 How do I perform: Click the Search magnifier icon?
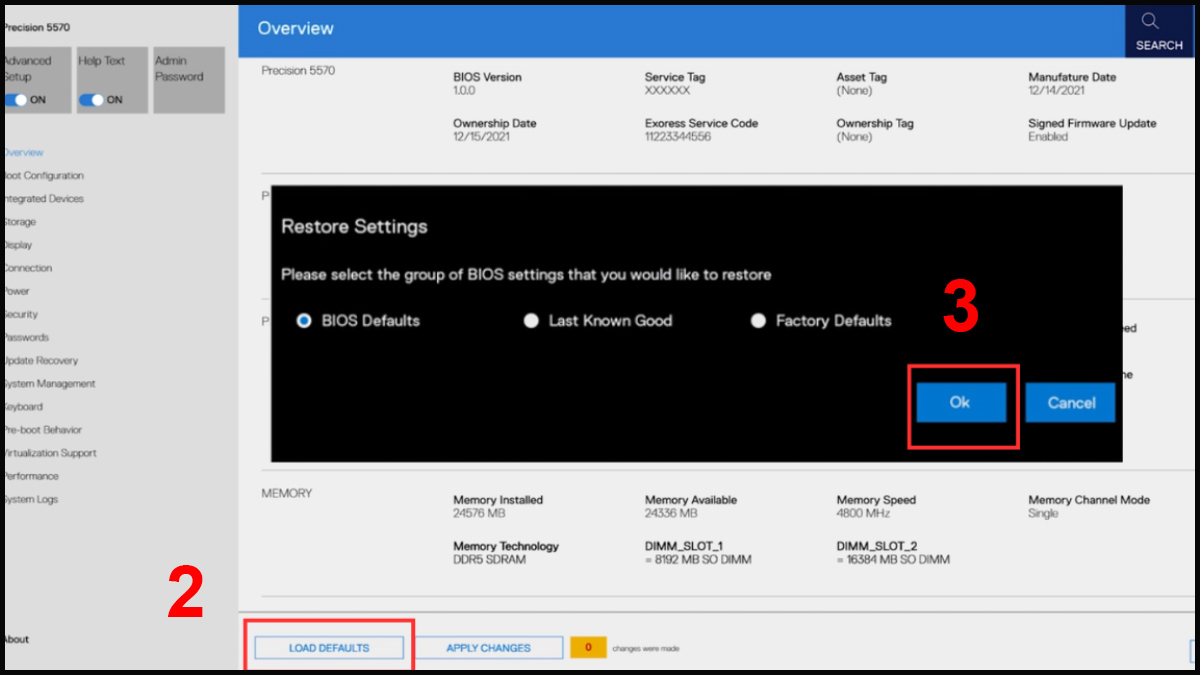1149,22
